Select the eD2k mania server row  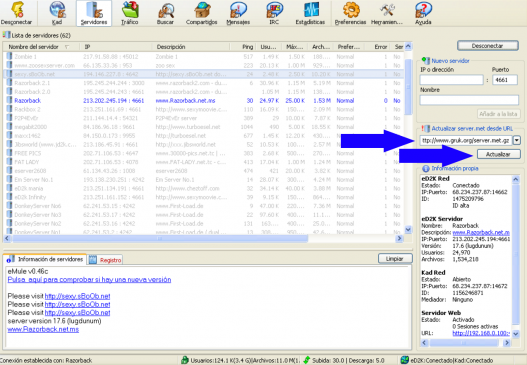(204, 188)
